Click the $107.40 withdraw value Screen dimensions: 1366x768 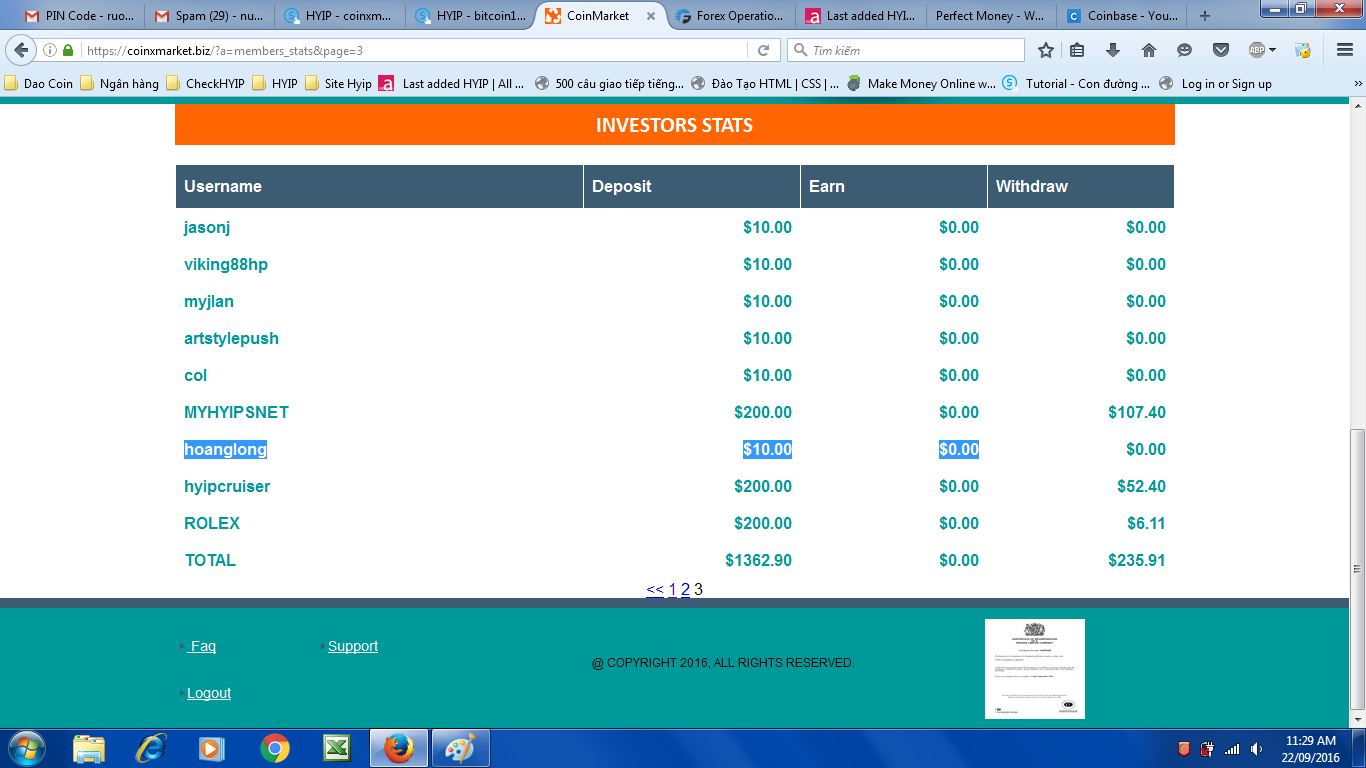(1137, 412)
